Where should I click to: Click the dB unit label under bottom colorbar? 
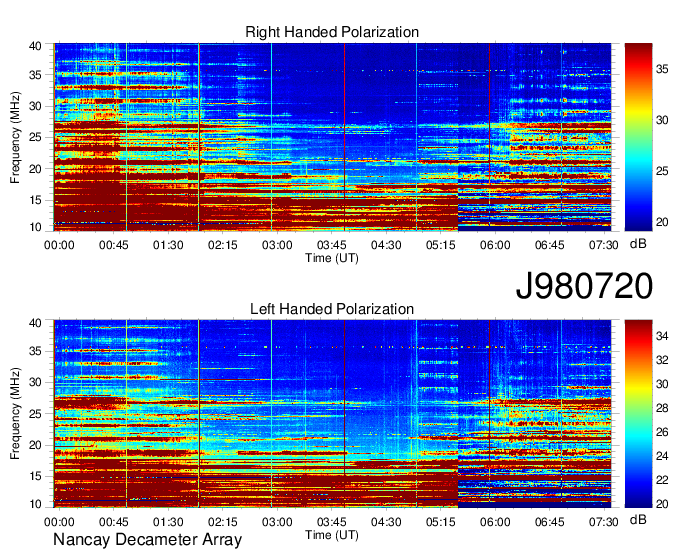point(638,520)
